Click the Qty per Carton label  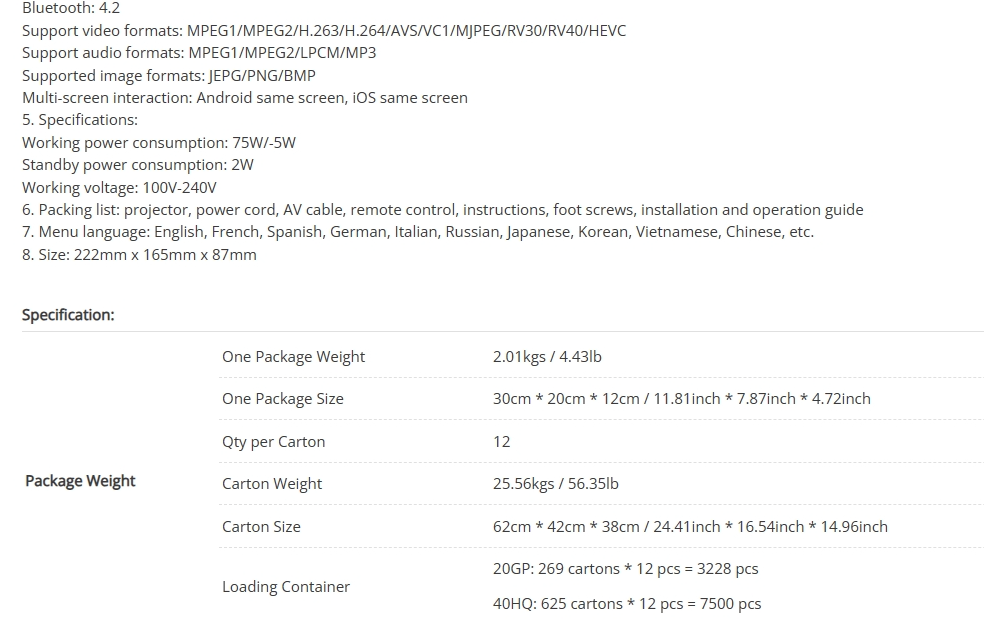click(x=273, y=442)
